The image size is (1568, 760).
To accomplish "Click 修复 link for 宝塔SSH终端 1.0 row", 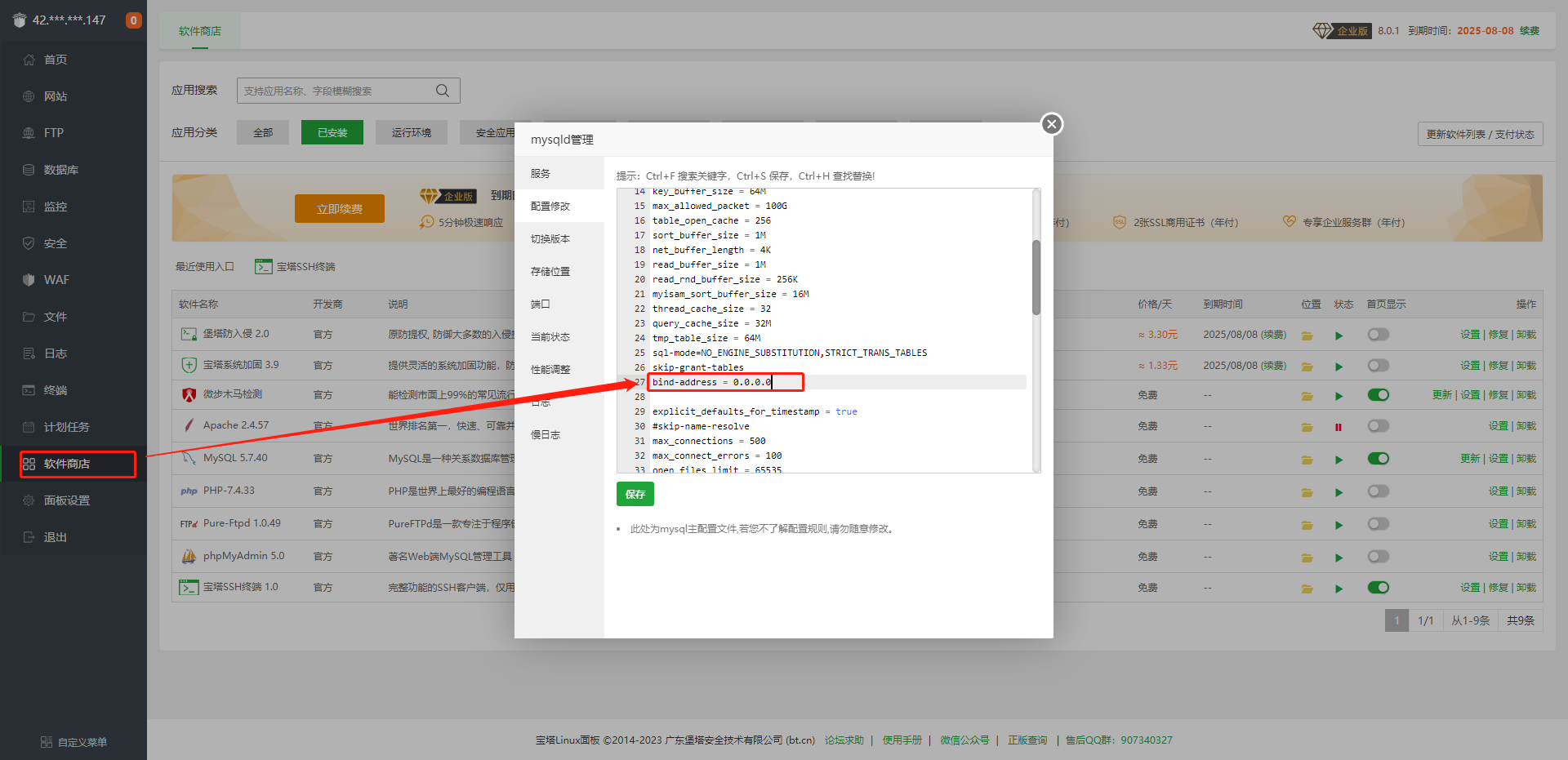I will 1499,588.
